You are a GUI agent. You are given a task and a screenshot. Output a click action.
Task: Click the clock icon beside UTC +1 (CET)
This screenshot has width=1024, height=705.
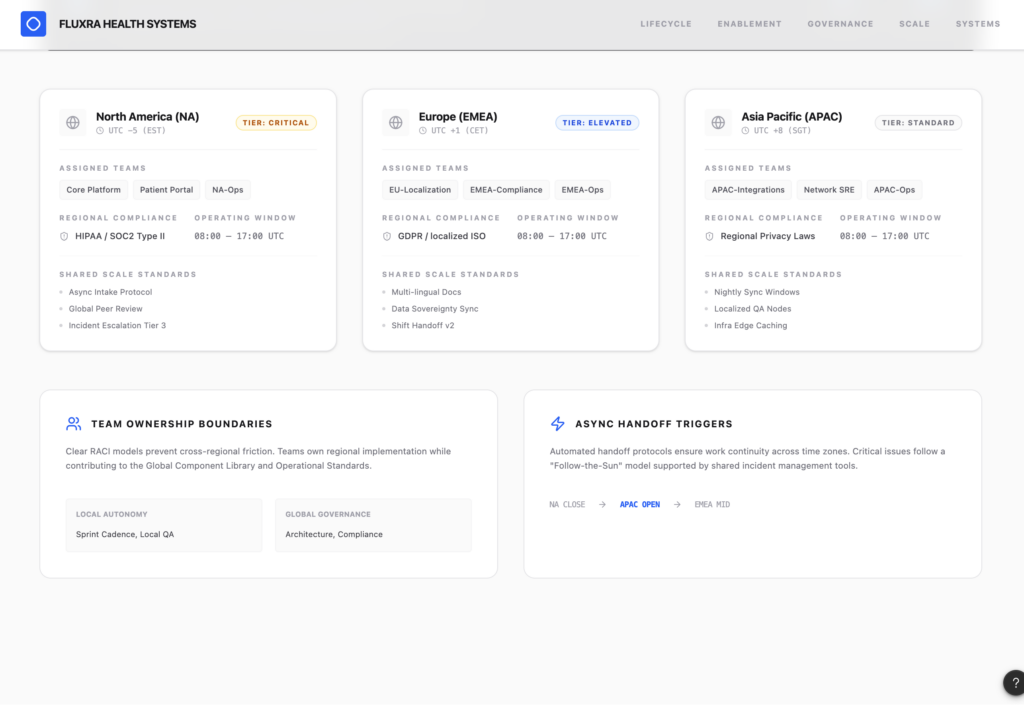click(423, 131)
